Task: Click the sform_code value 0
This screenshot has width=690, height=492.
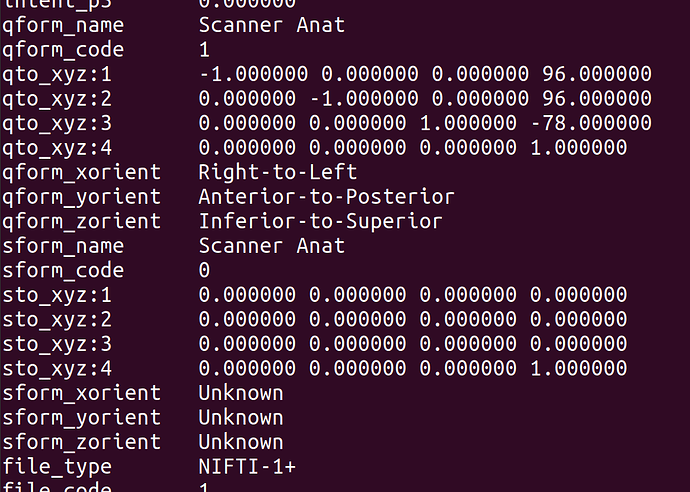Action: [x=204, y=270]
